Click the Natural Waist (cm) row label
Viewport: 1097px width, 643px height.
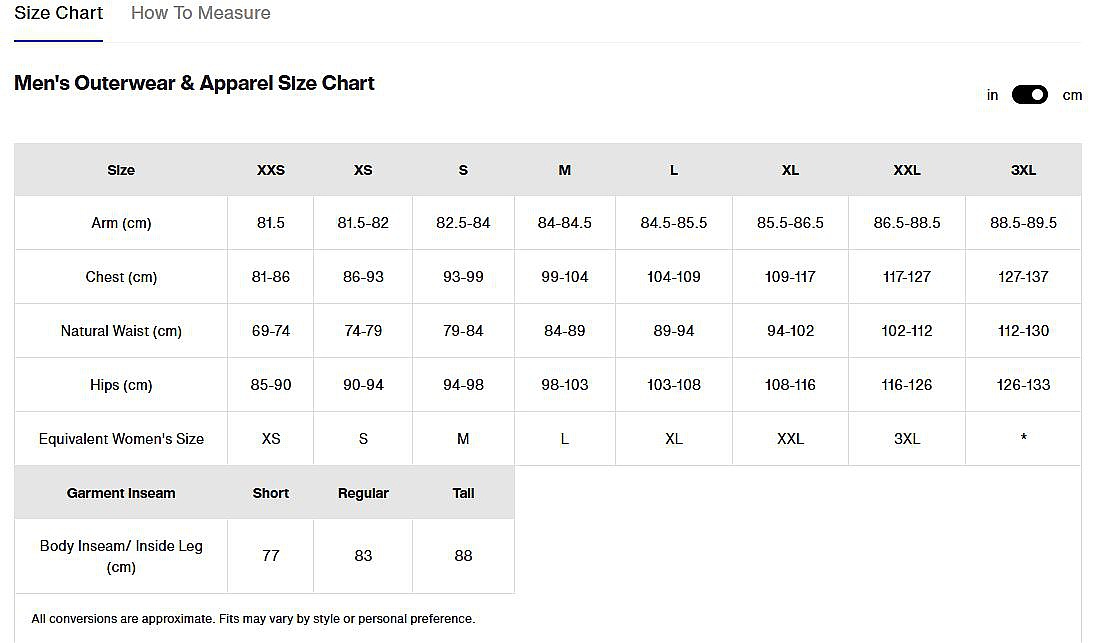(x=121, y=331)
